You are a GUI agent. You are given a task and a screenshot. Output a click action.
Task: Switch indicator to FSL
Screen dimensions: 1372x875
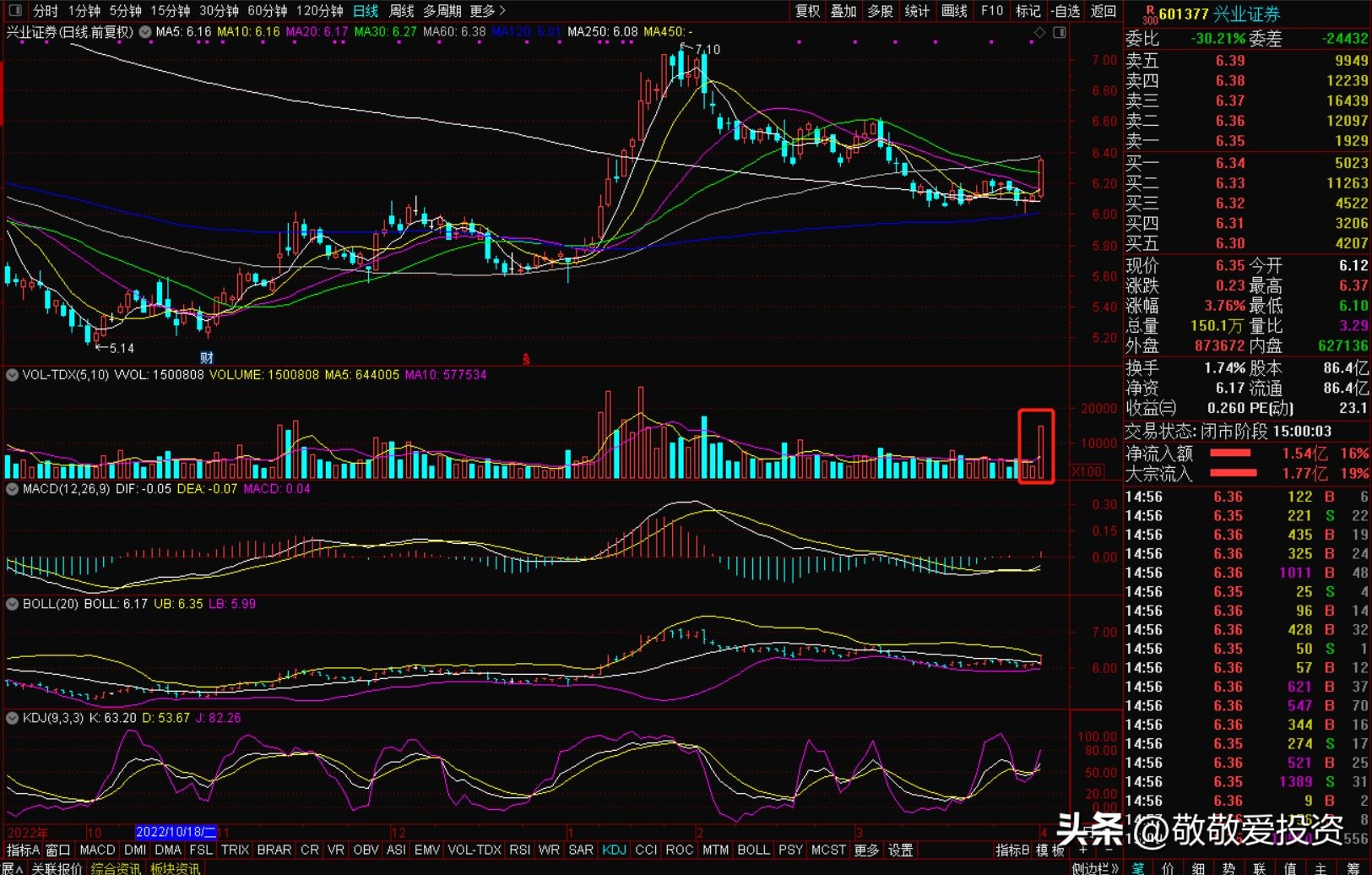(x=201, y=851)
